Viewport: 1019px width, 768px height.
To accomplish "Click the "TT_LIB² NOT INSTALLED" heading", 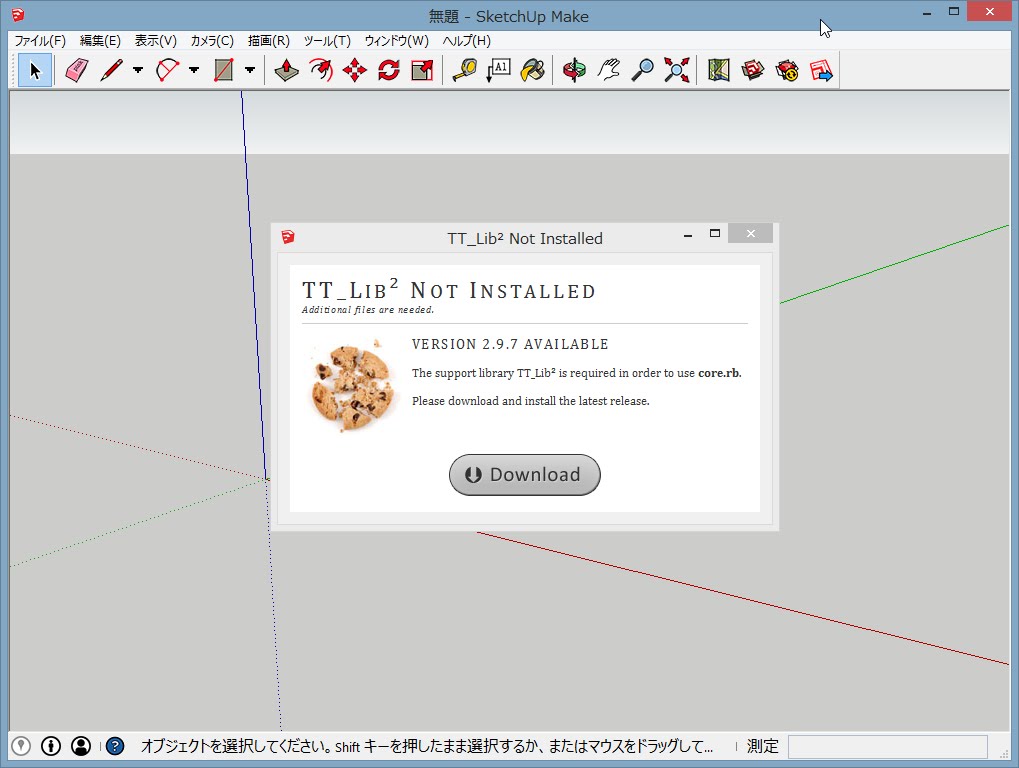I will tap(449, 290).
